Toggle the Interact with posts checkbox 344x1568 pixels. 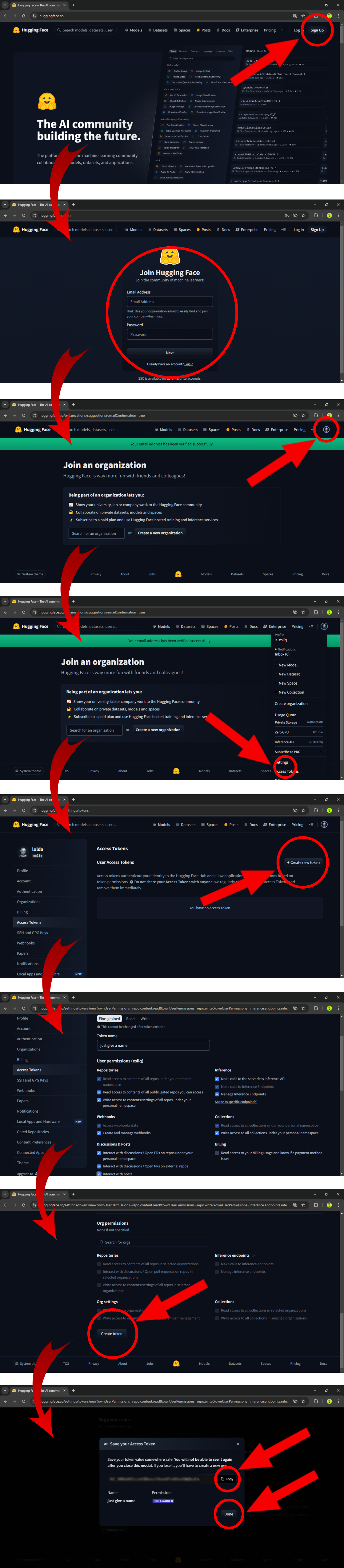[x=99, y=1174]
